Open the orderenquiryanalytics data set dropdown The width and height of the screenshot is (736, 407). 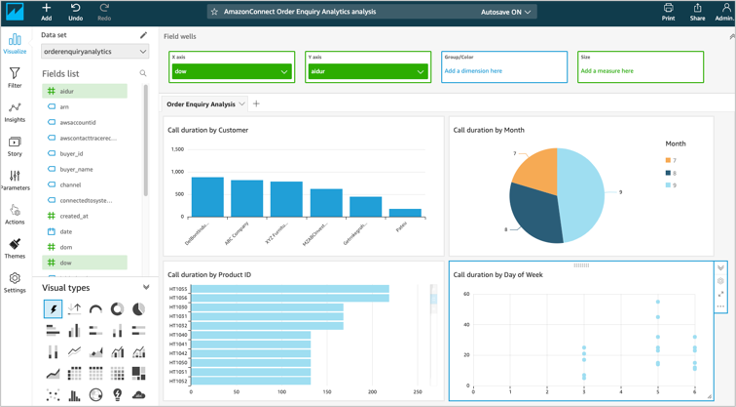pos(95,52)
